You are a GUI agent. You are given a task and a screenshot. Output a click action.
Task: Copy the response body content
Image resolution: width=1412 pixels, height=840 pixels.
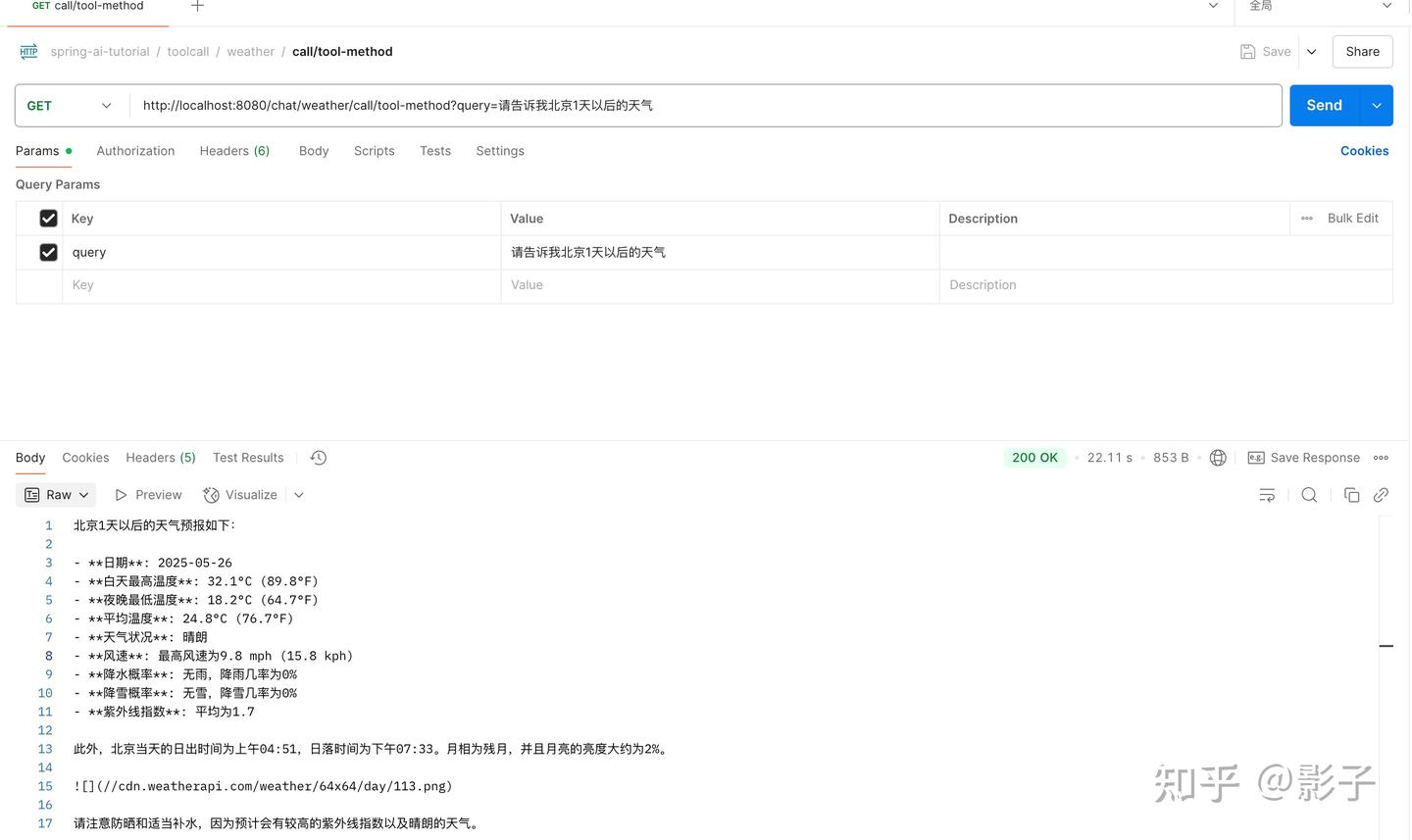point(1352,495)
